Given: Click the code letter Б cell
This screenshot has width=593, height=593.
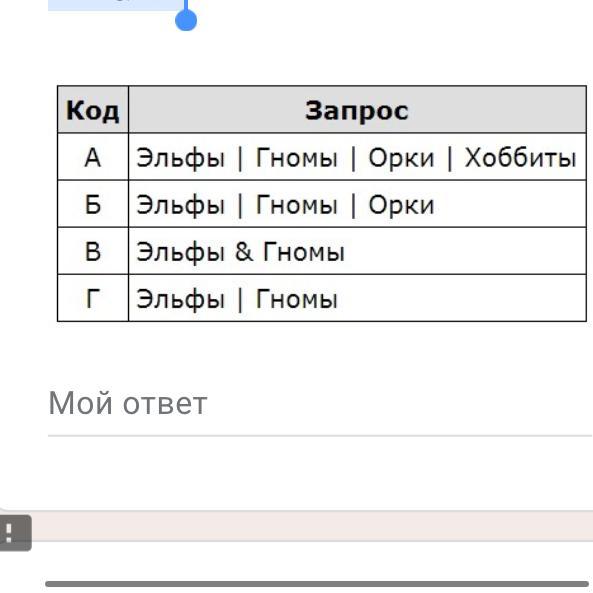Looking at the screenshot, I should (93, 204).
